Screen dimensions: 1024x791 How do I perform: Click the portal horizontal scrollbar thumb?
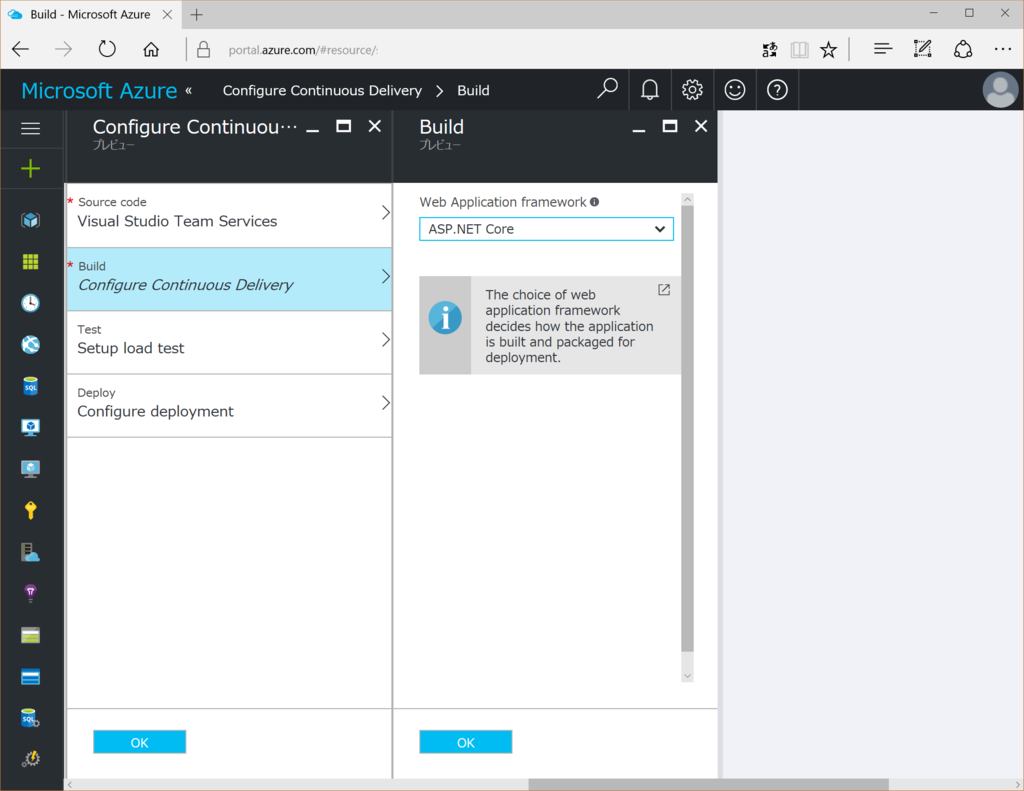[x=709, y=784]
